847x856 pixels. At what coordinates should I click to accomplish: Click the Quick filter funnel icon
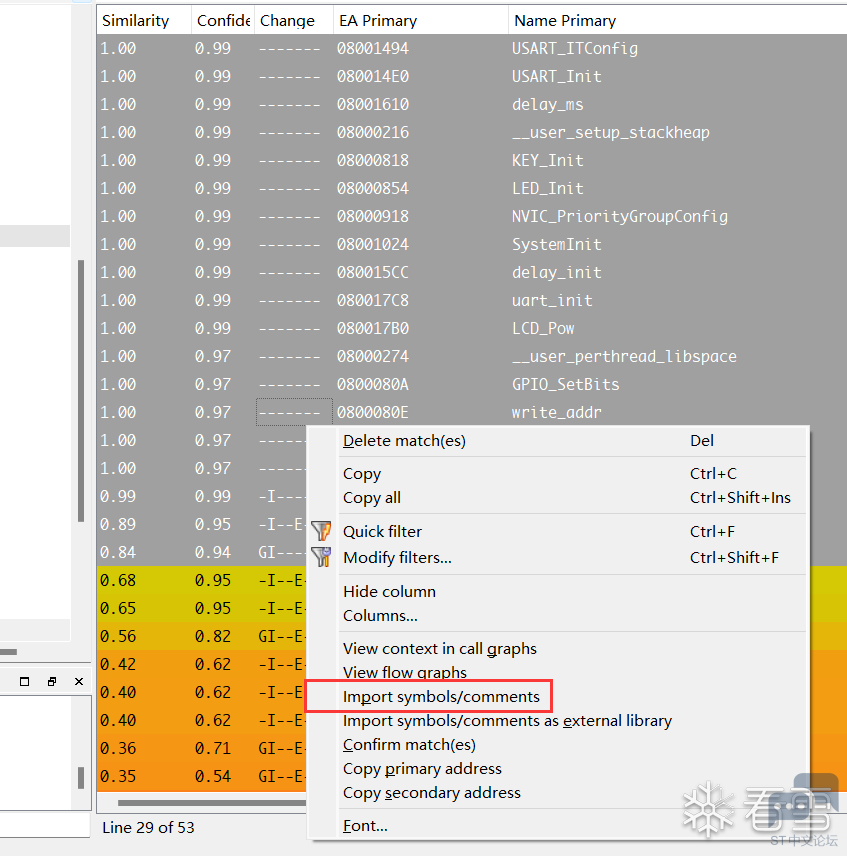pos(321,531)
